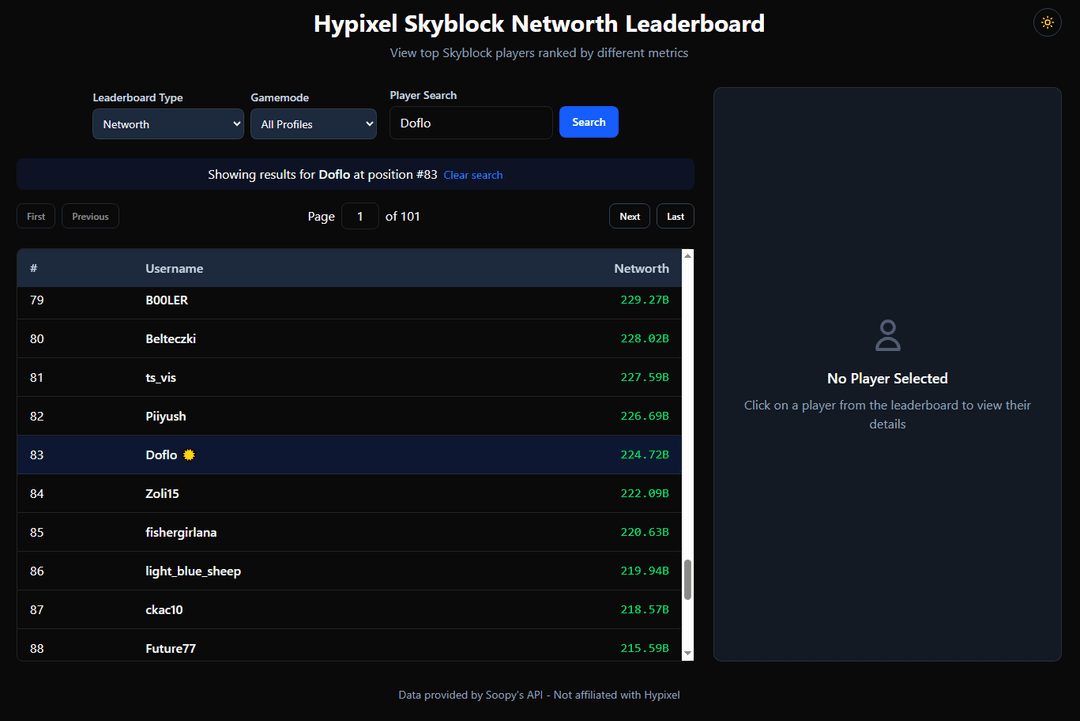Select the highlighted Doflo username

click(161, 454)
